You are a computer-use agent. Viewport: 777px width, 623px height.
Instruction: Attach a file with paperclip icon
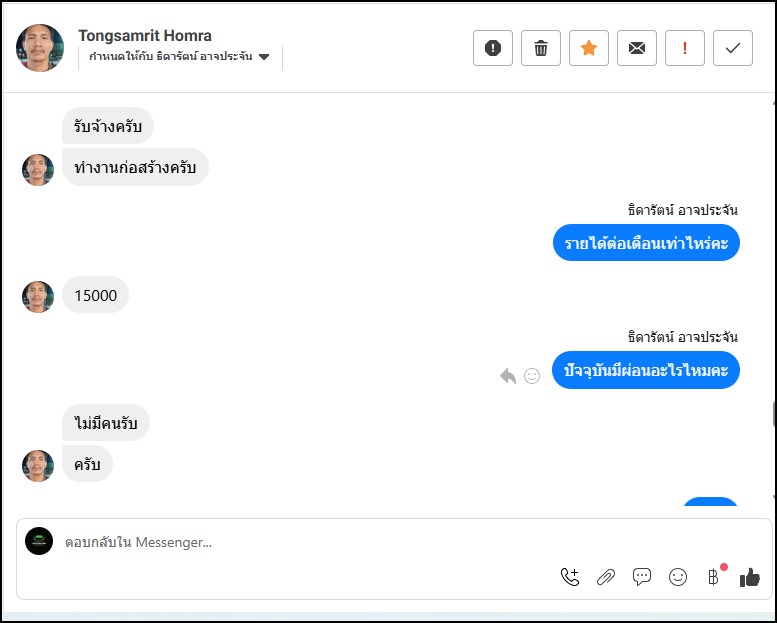point(606,577)
